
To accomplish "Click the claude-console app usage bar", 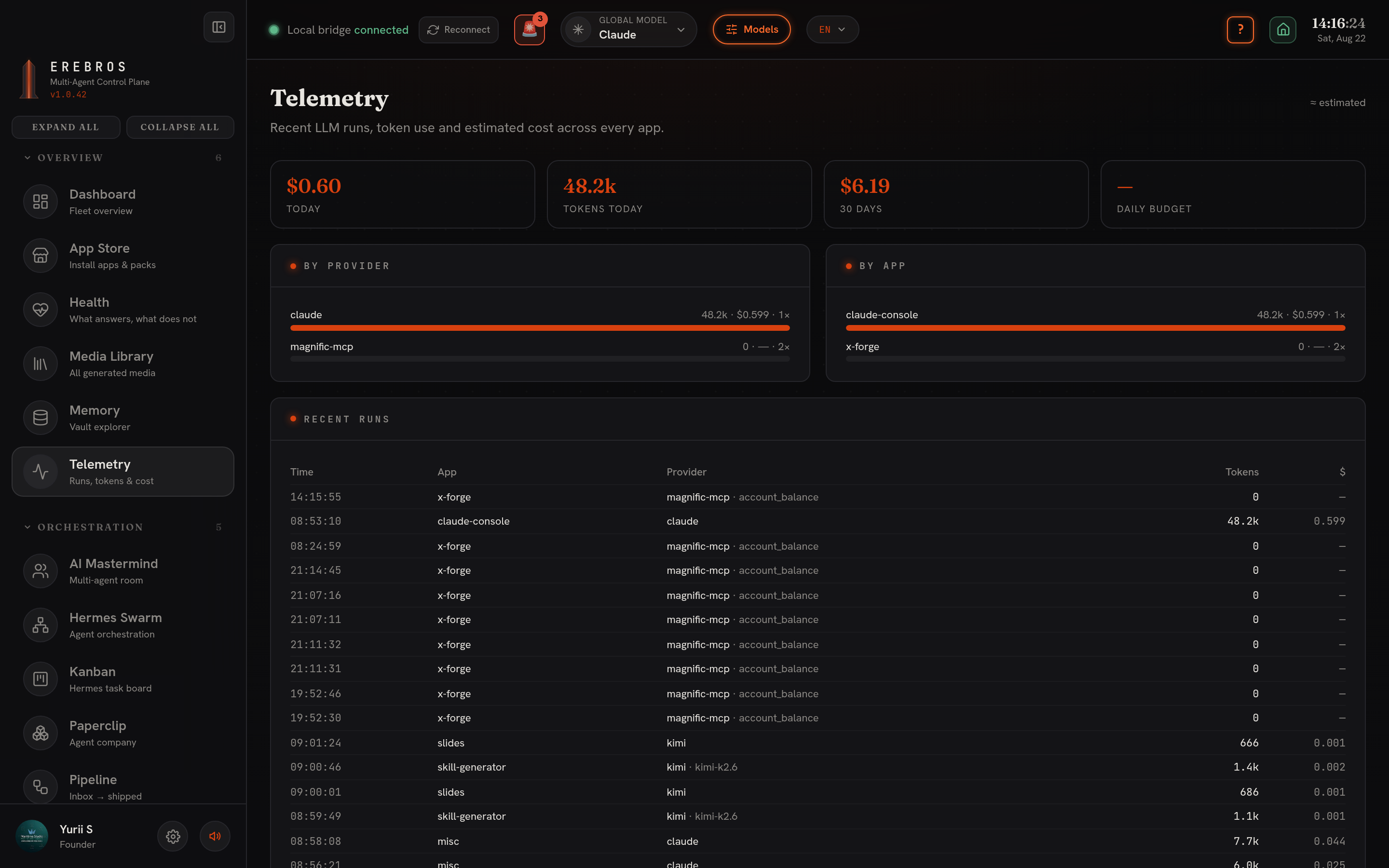I will click(1095, 328).
